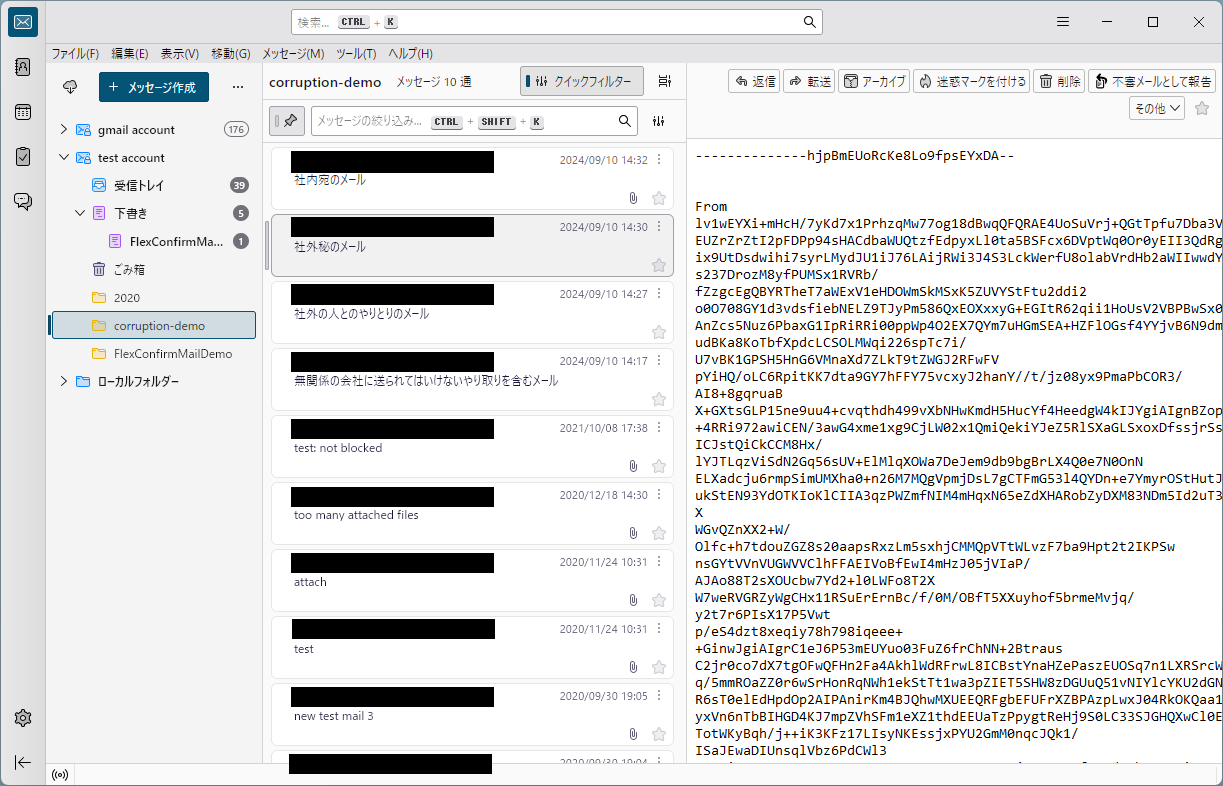Select the corruption-demo folder
Viewport: 1223px width, 786px height.
(x=154, y=325)
